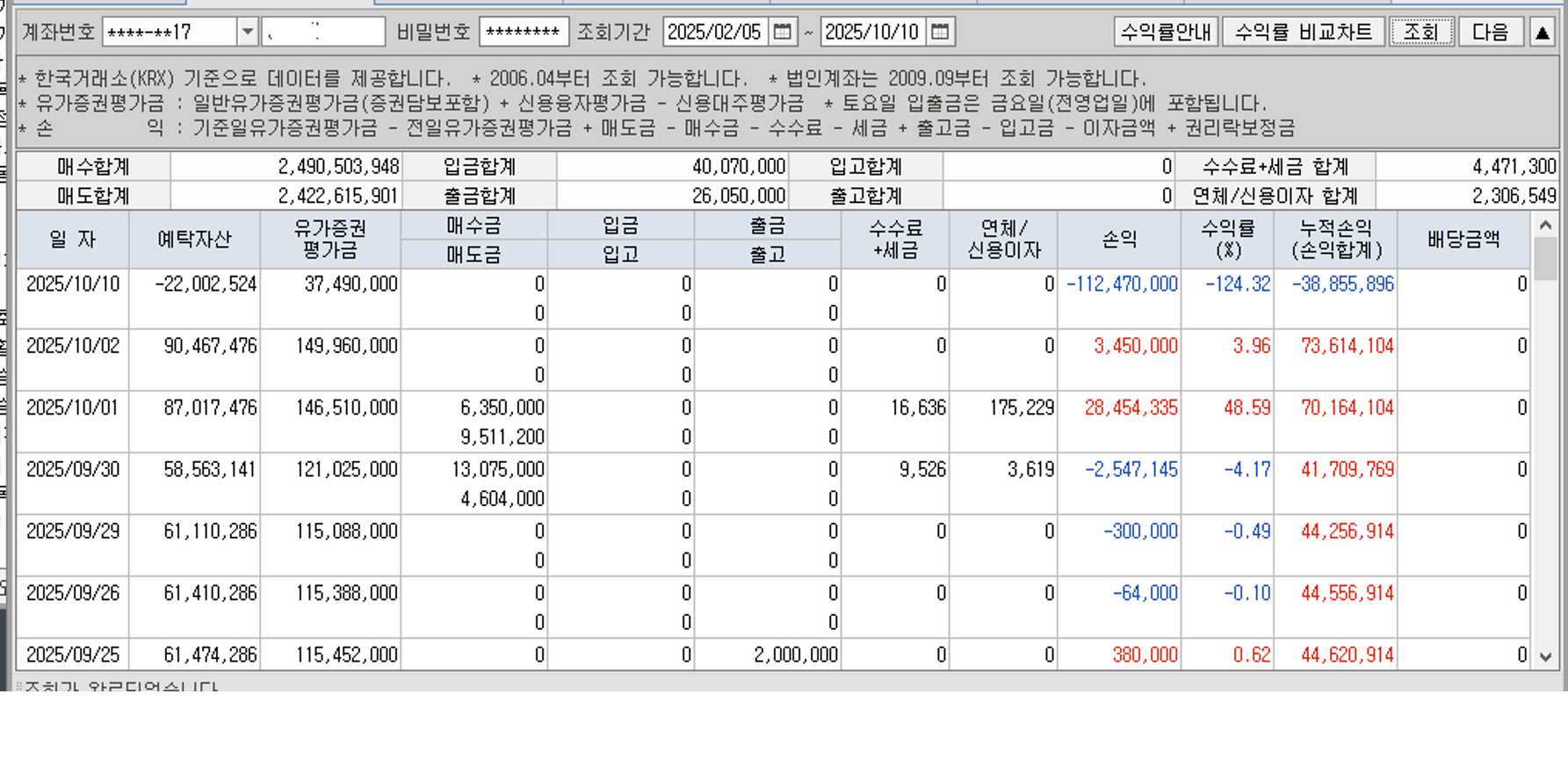Edit the start date 2025/02/05
Screen dimensions: 1568x759
click(716, 33)
